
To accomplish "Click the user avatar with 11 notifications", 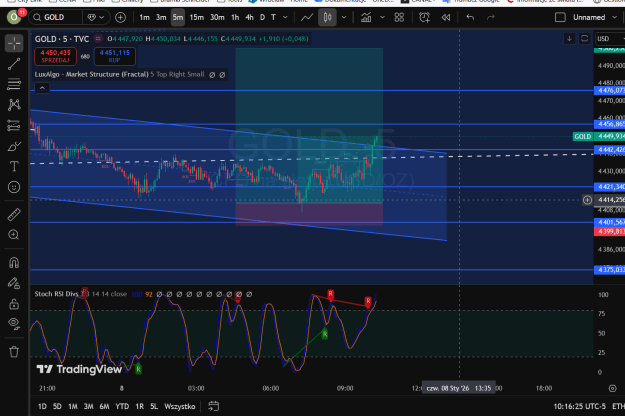I will (15, 17).
